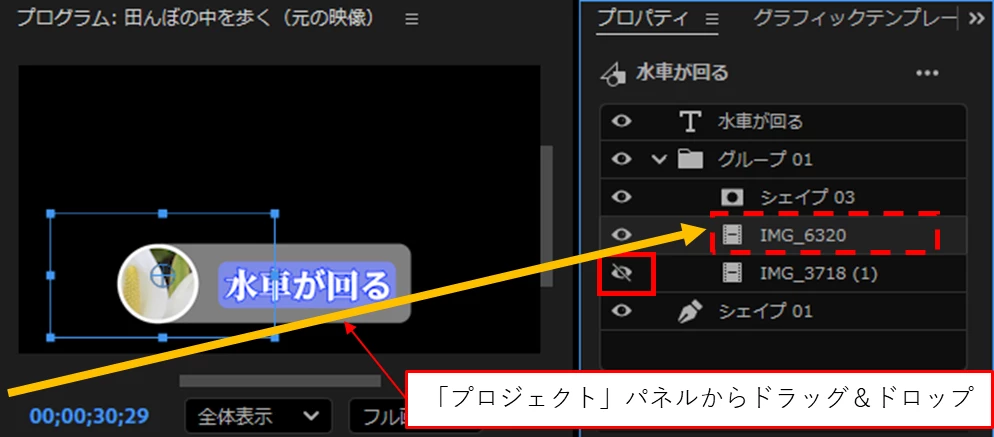Show the hidden IMG_3718 (1) layer
The width and height of the screenshot is (994, 437).
coord(622,273)
